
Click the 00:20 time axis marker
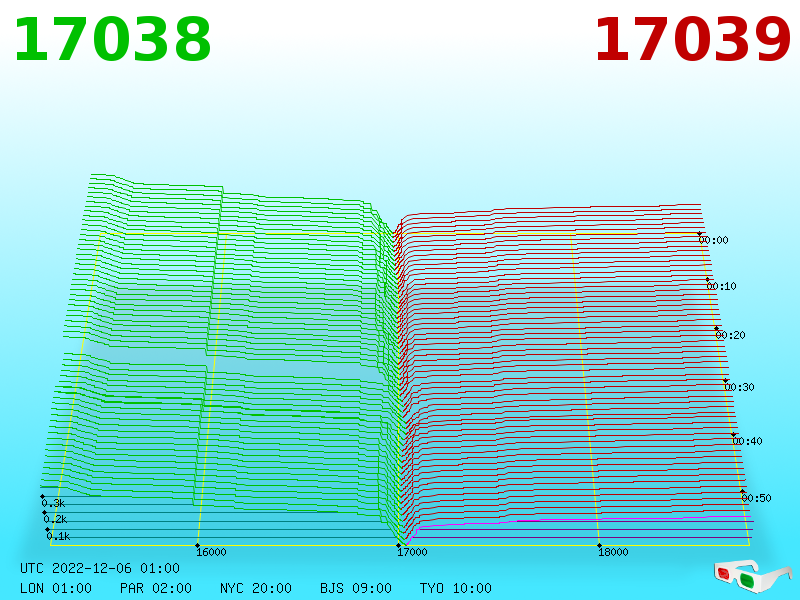pyautogui.click(x=731, y=335)
